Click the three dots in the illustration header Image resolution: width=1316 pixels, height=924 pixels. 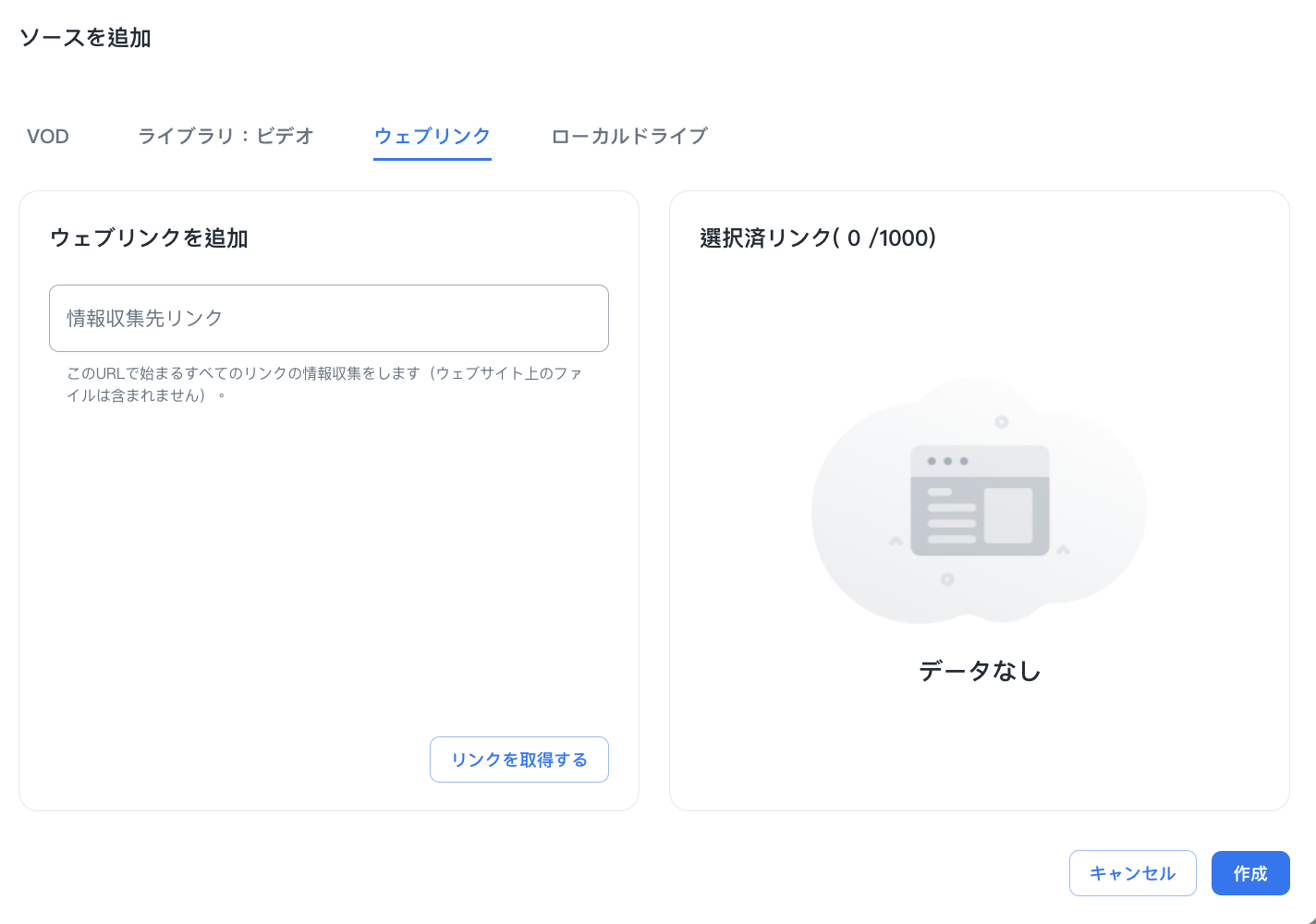(947, 460)
